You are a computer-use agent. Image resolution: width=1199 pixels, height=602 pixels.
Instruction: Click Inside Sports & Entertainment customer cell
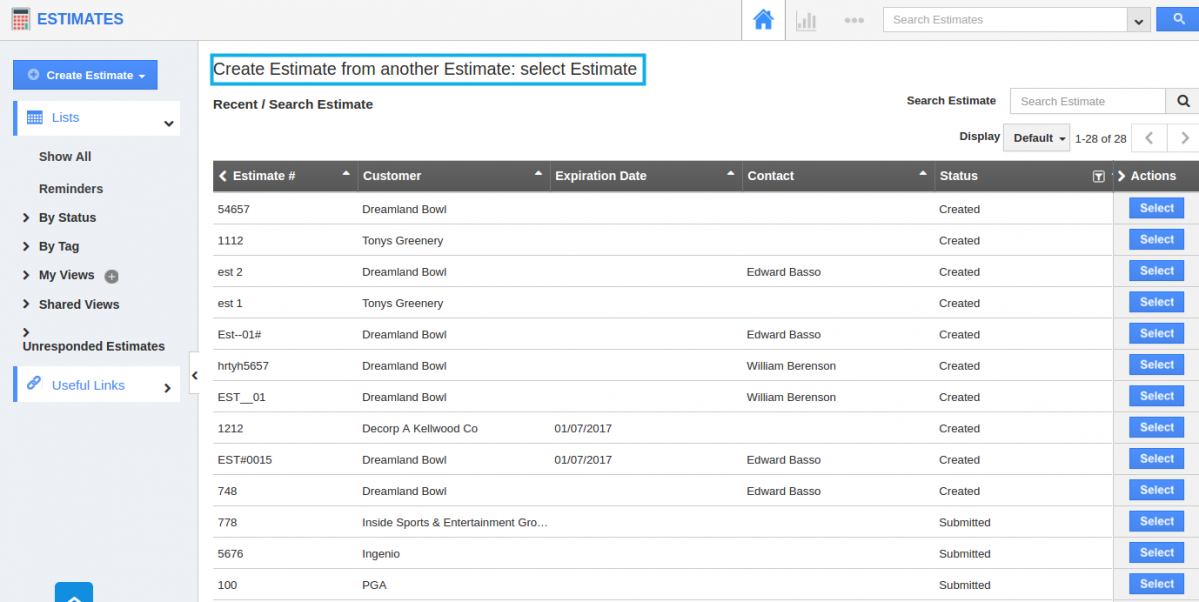tap(456, 522)
